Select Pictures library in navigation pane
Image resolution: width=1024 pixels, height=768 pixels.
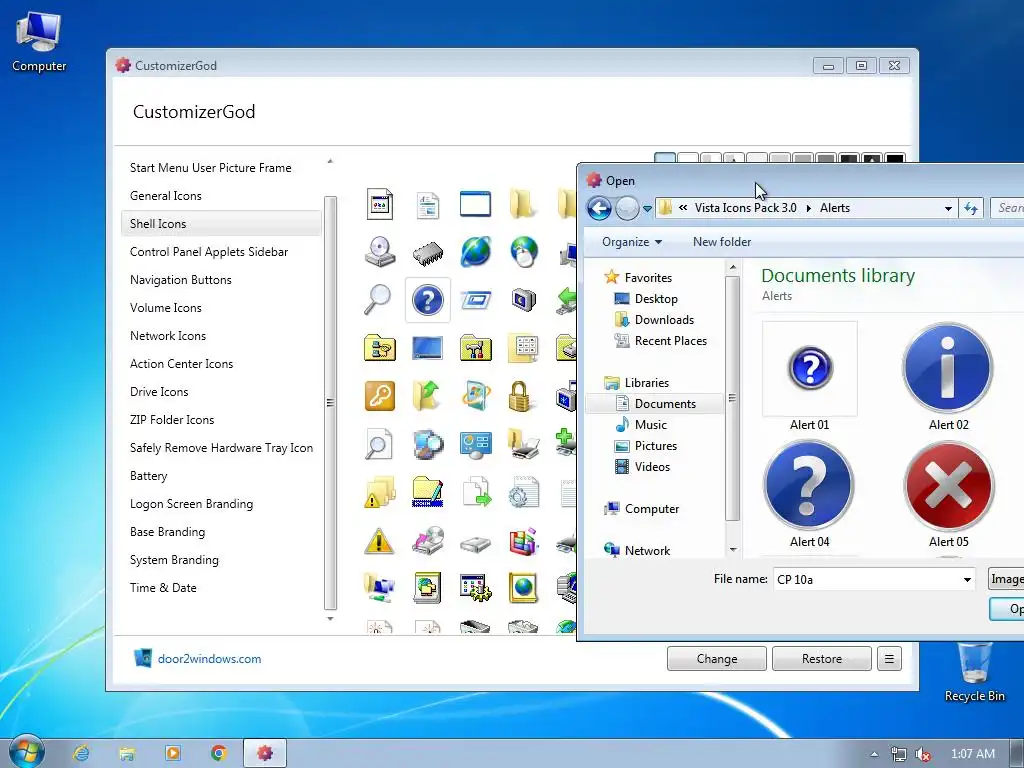(656, 446)
